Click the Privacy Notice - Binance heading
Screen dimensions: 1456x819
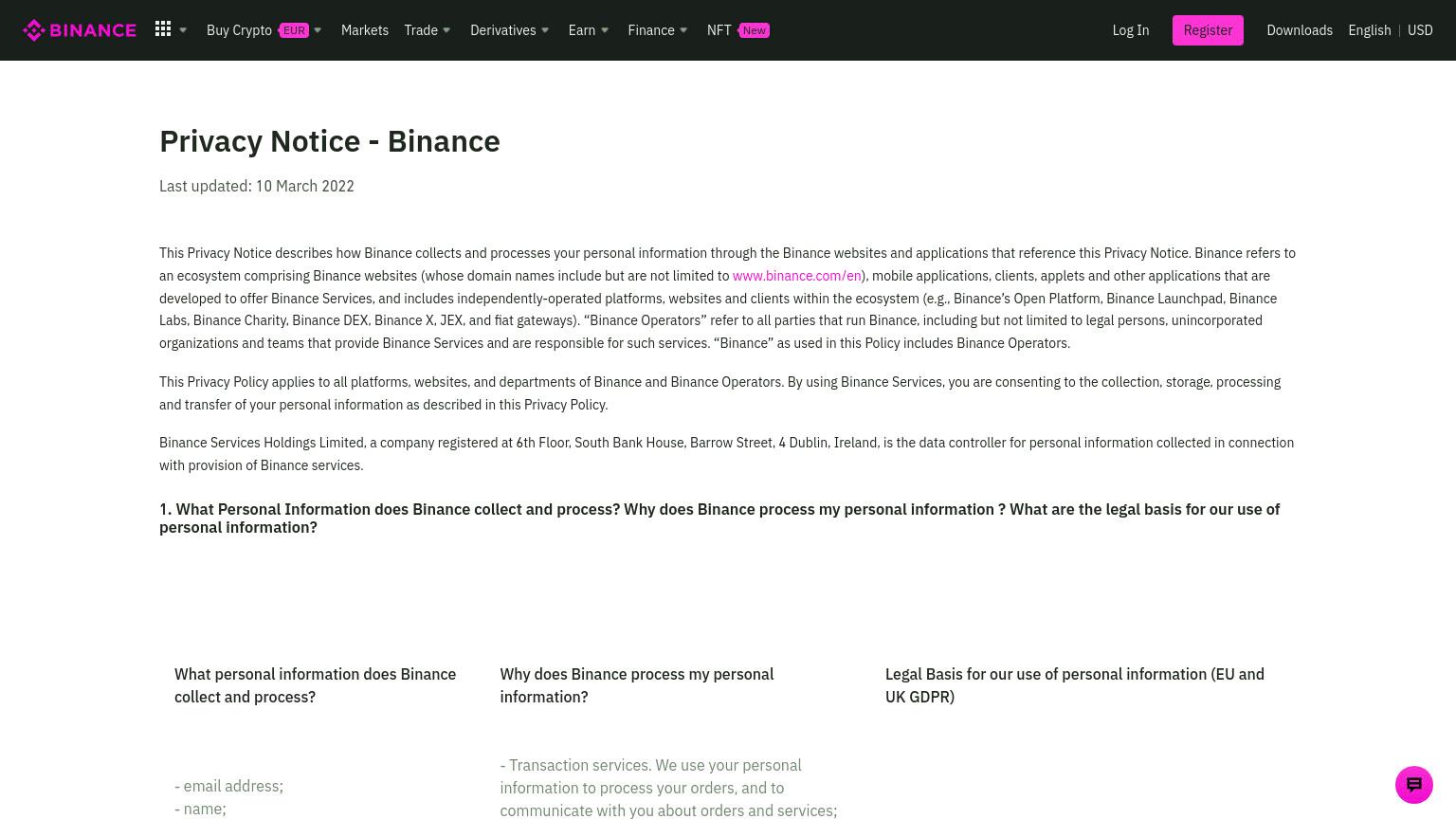(x=330, y=140)
